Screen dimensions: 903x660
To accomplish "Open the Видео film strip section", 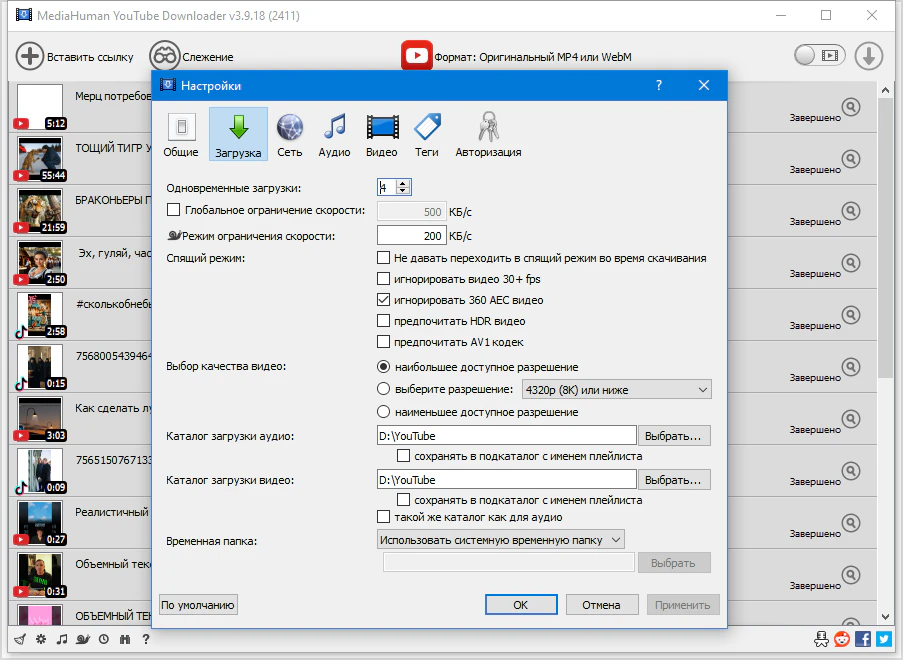I will (x=382, y=134).
